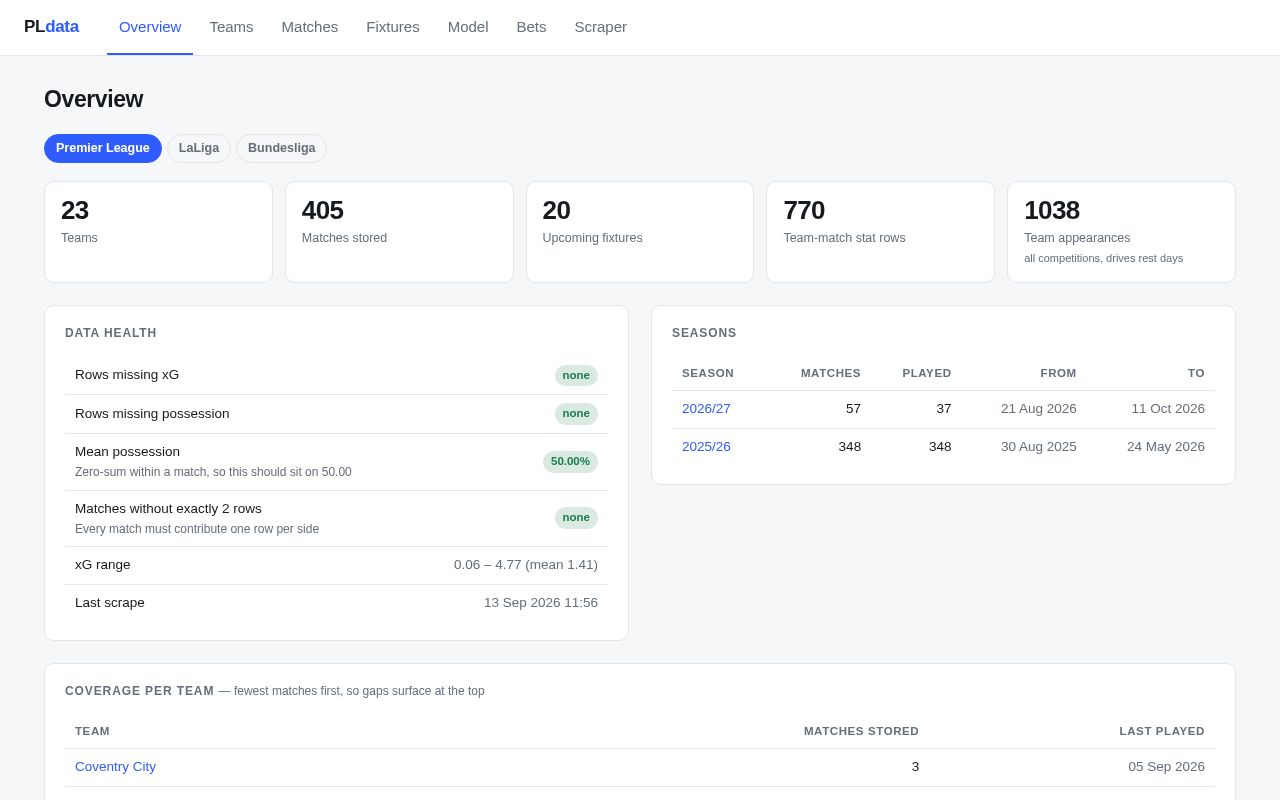Open the Coventry City team link
The height and width of the screenshot is (800, 1280).
point(115,767)
